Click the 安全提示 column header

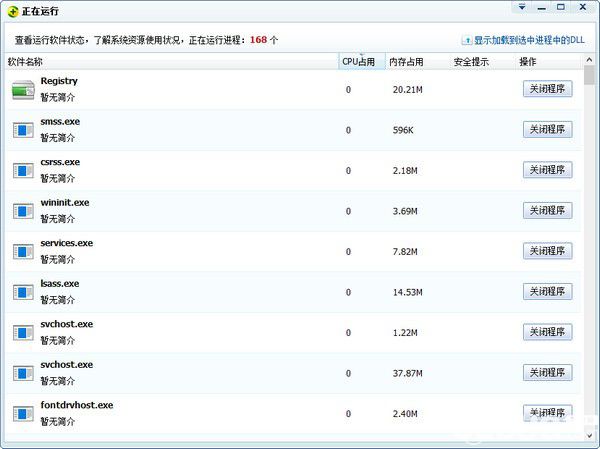[471, 62]
